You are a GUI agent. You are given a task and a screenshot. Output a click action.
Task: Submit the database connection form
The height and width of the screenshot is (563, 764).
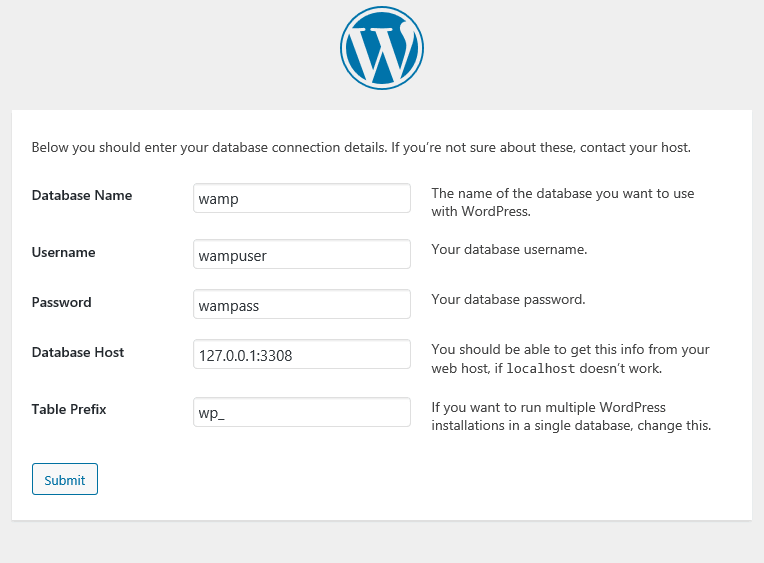coord(65,479)
